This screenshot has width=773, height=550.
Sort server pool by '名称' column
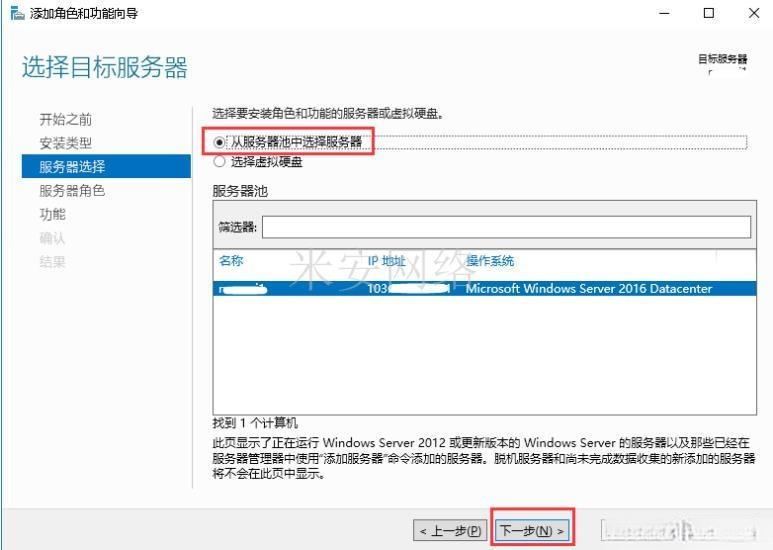[x=231, y=261]
